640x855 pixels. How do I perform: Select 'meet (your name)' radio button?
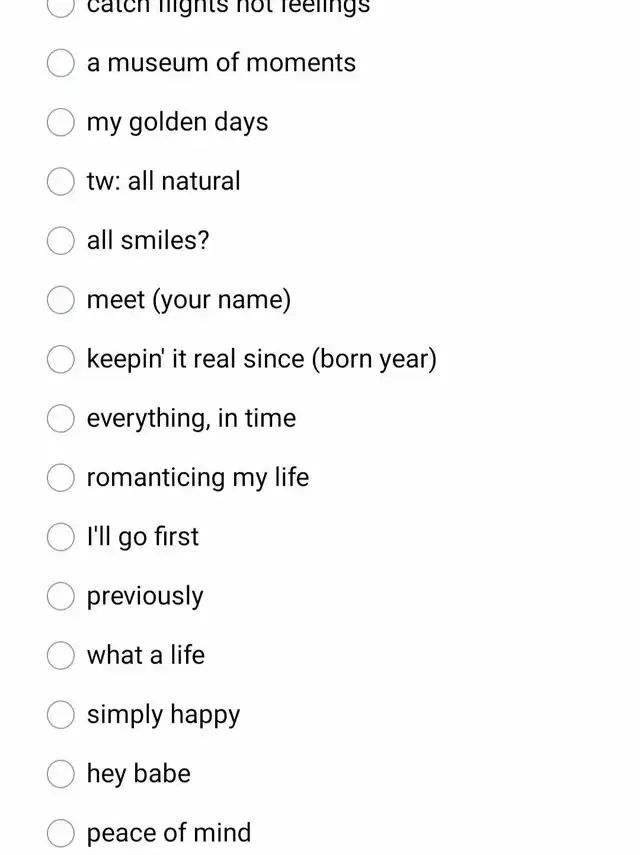click(x=61, y=300)
